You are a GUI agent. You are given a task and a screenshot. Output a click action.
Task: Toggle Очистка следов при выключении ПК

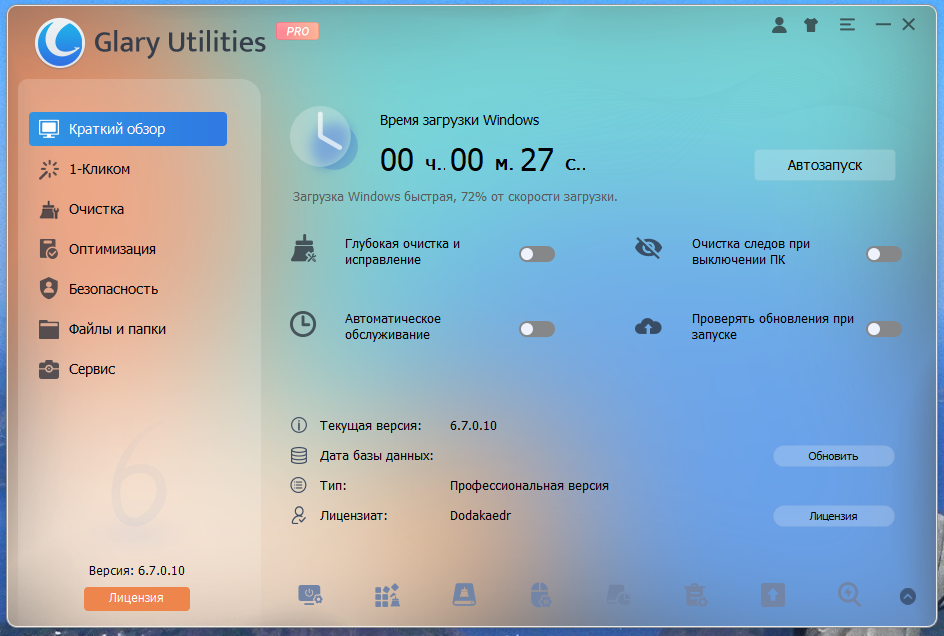tap(883, 254)
